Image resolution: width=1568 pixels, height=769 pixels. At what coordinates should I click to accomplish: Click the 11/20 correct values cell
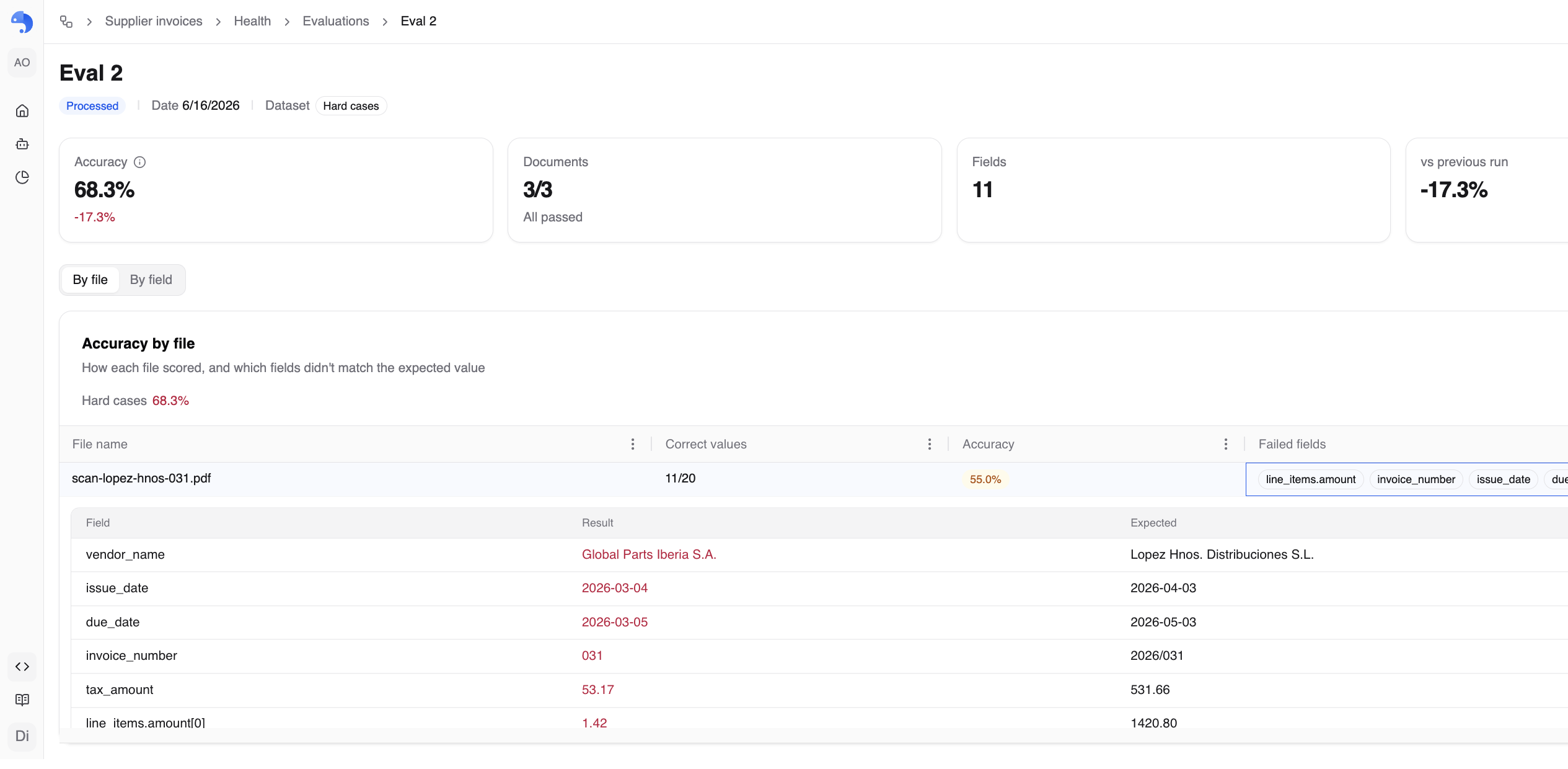680,478
